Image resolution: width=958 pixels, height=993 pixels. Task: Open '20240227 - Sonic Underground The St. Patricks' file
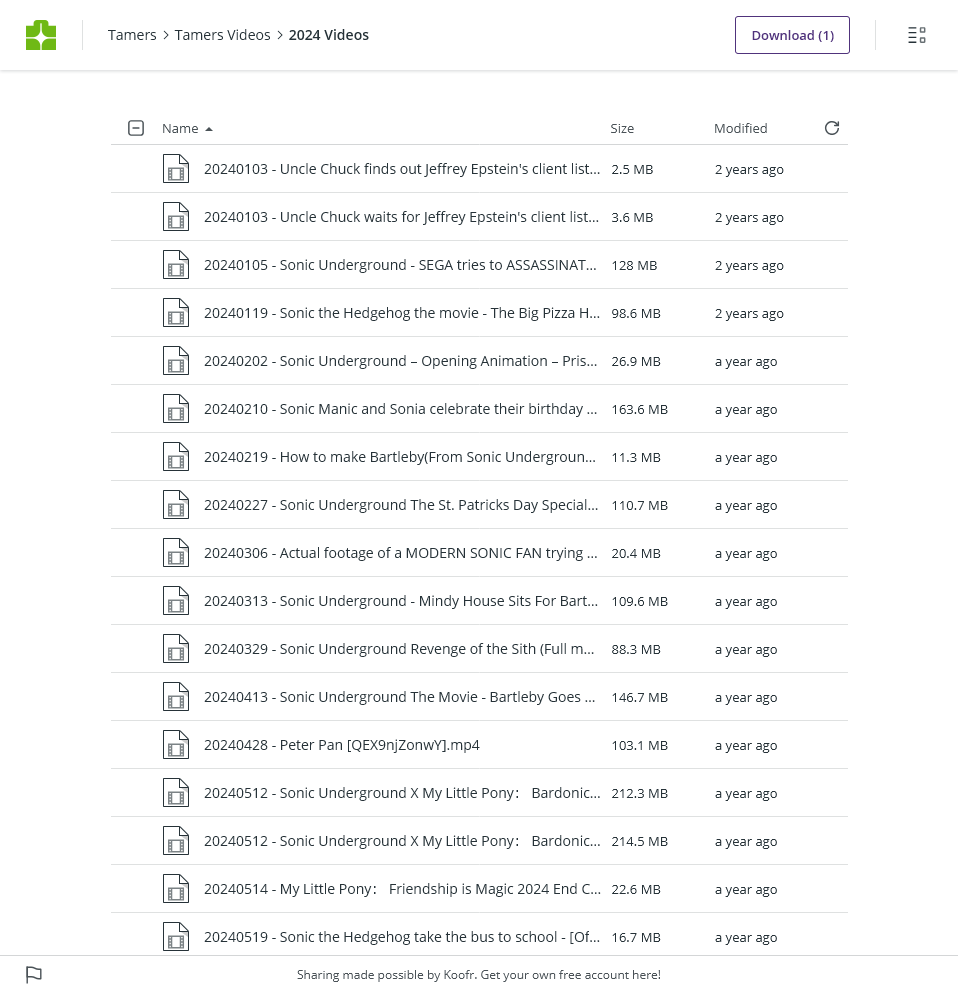(401, 505)
